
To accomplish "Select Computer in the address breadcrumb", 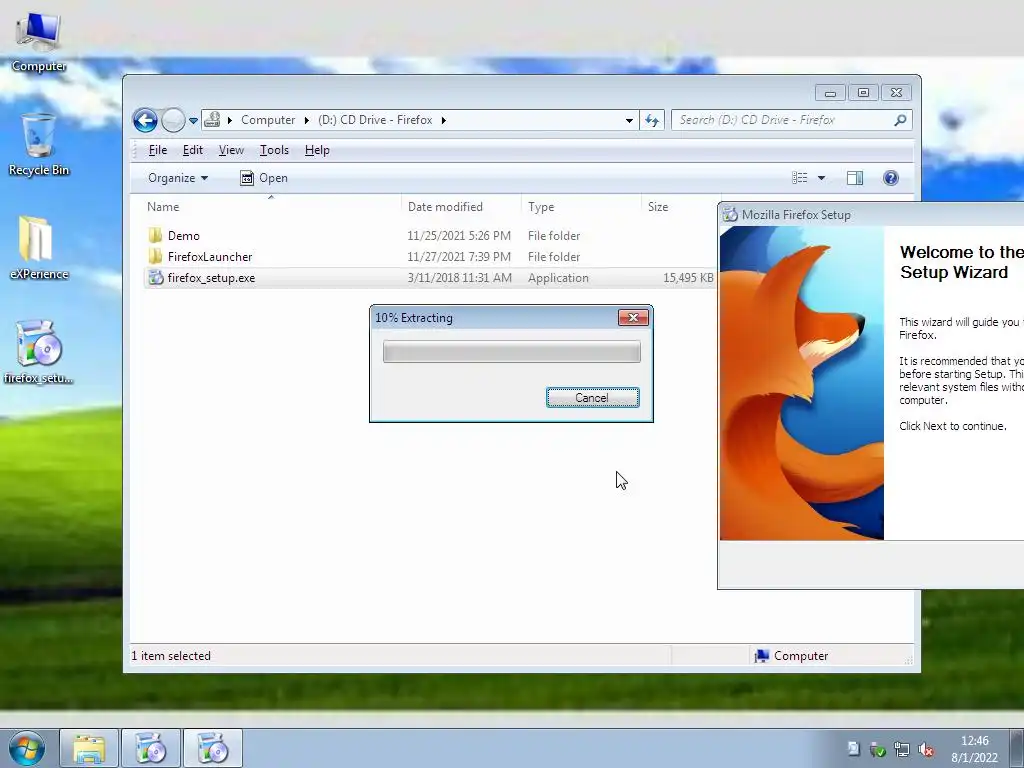I will coord(268,120).
